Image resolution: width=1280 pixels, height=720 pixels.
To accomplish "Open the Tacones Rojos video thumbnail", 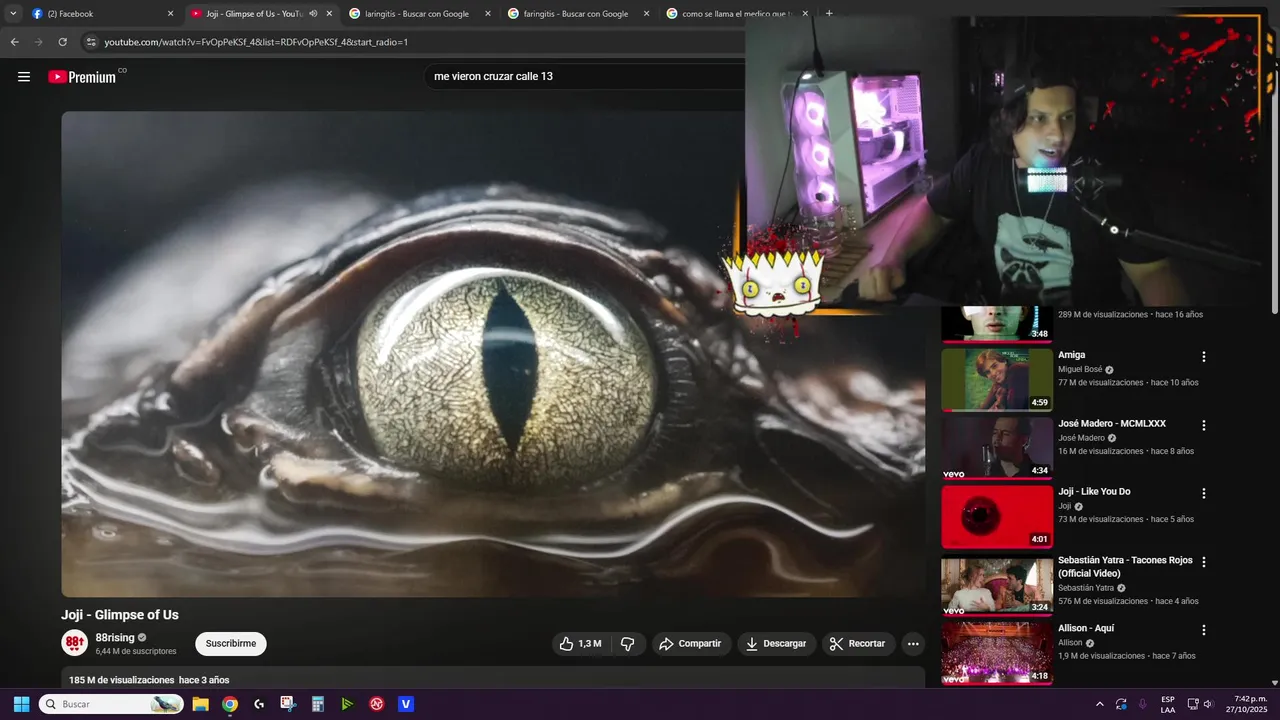I will [x=997, y=585].
